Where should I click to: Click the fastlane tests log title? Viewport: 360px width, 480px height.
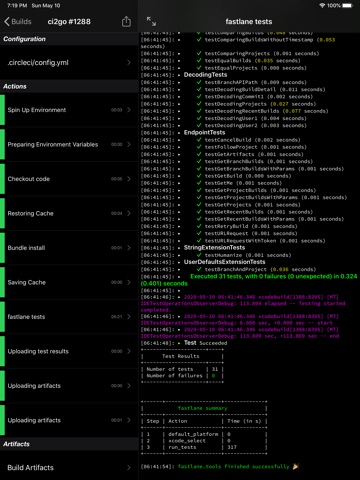click(249, 22)
